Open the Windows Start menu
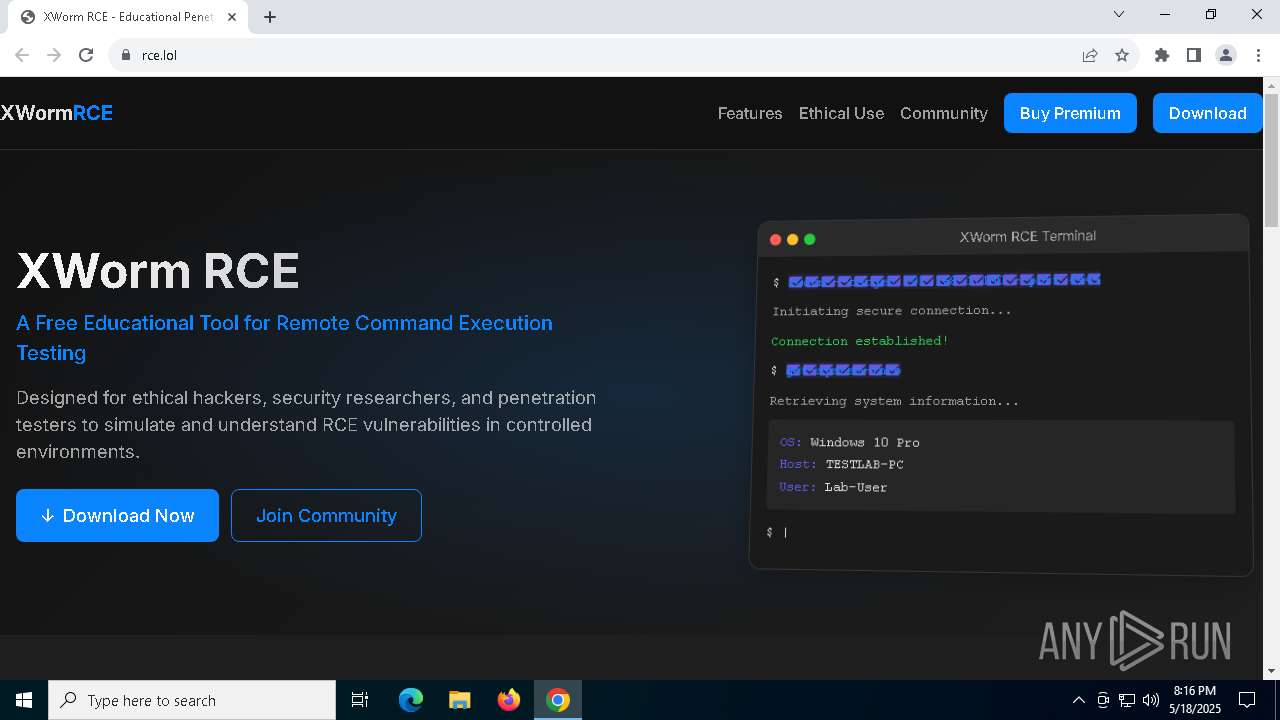The width and height of the screenshot is (1280, 720). 24,700
